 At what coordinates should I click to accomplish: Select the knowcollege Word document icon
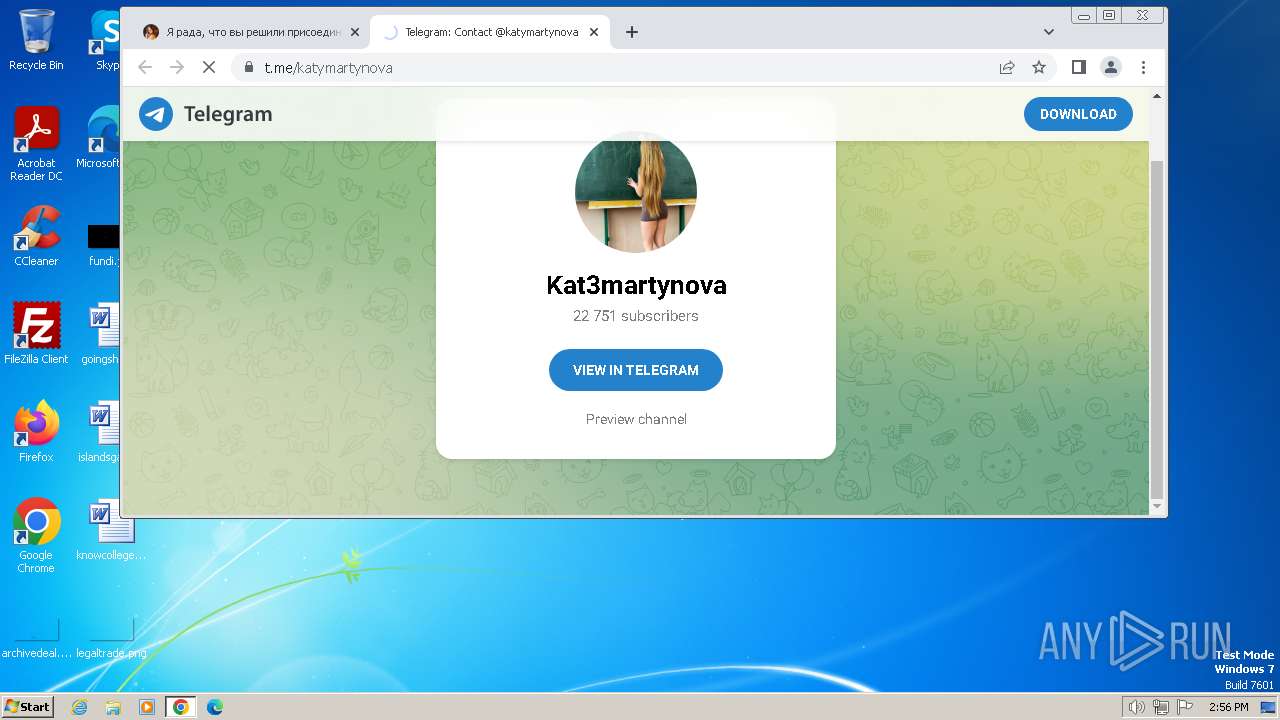point(110,530)
